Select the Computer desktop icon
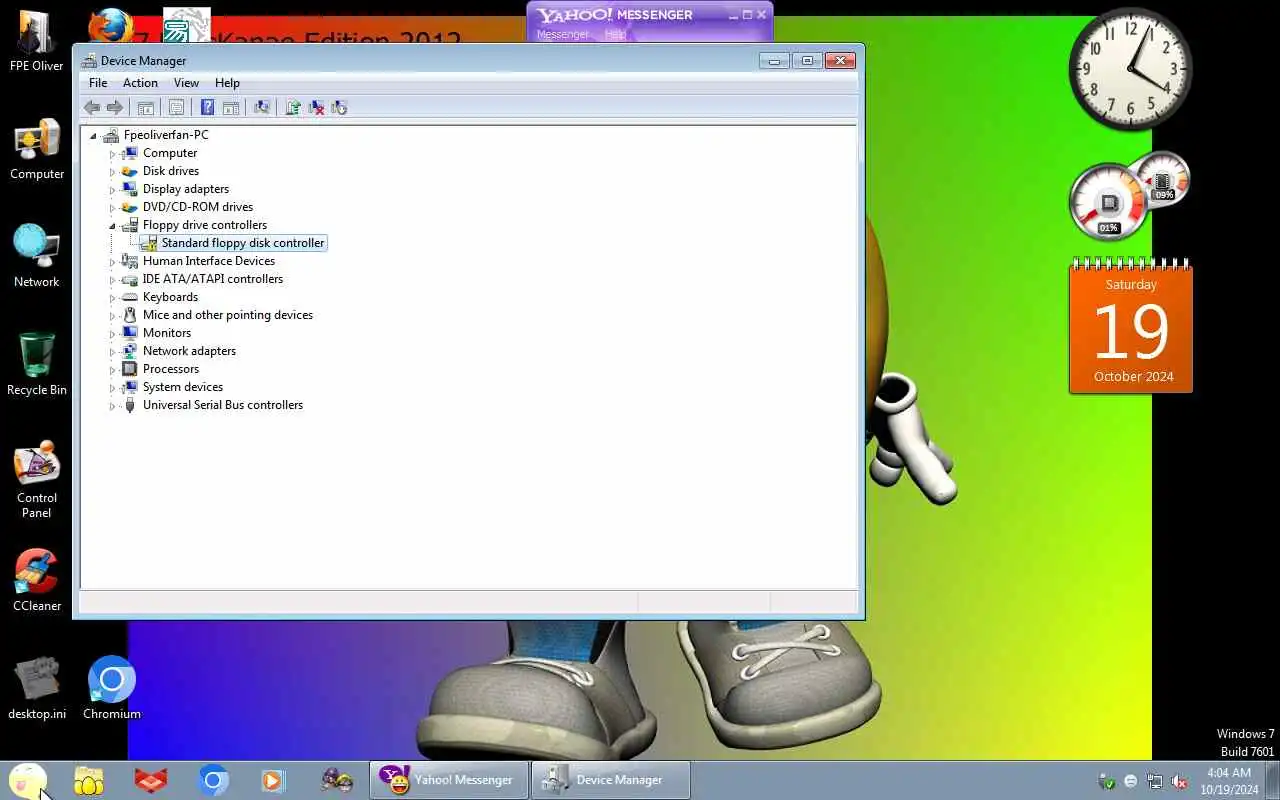Screen dimensions: 1280x800 point(37,150)
